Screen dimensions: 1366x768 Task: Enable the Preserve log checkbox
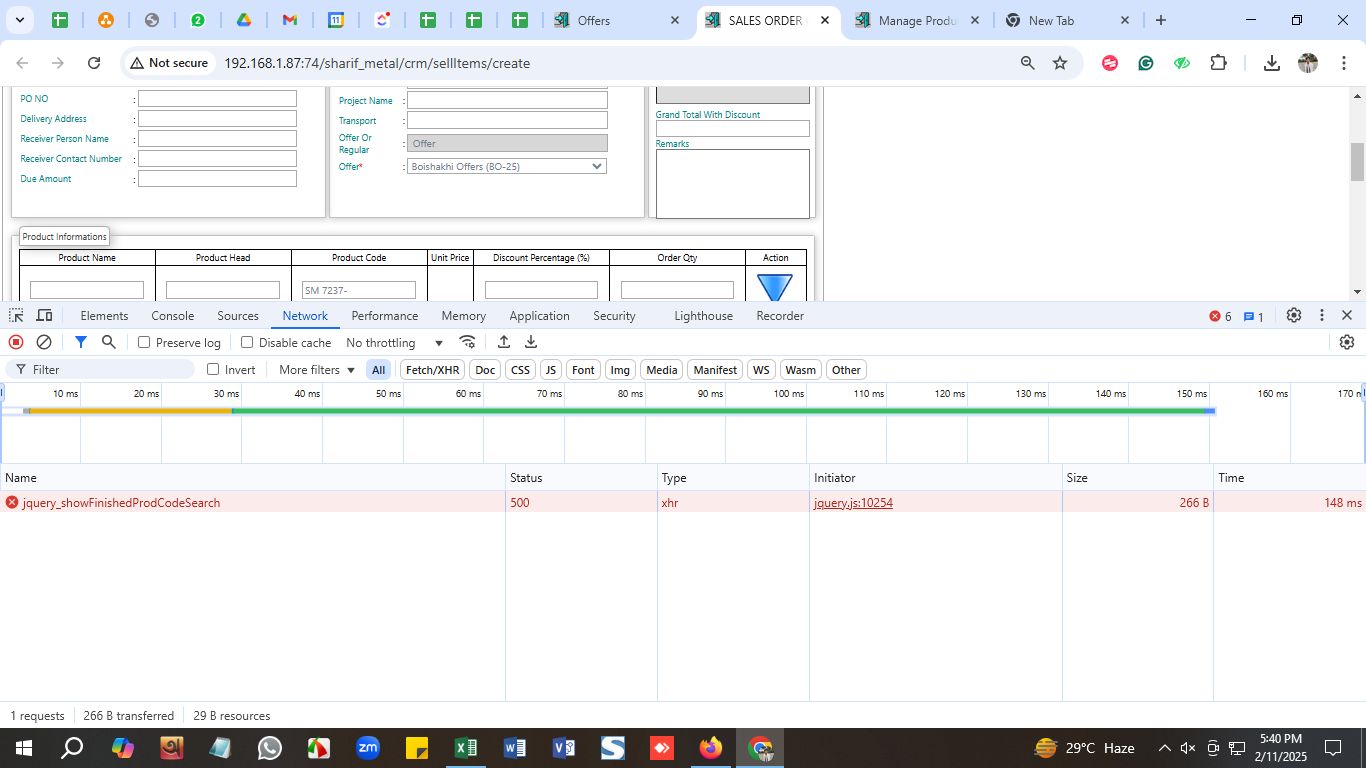[144, 342]
